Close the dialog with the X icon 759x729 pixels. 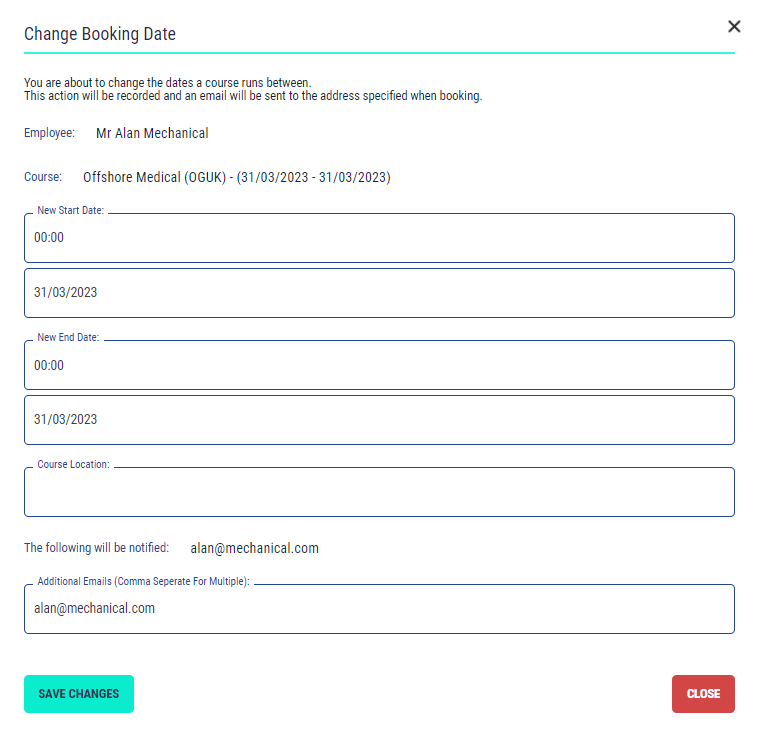pos(734,27)
